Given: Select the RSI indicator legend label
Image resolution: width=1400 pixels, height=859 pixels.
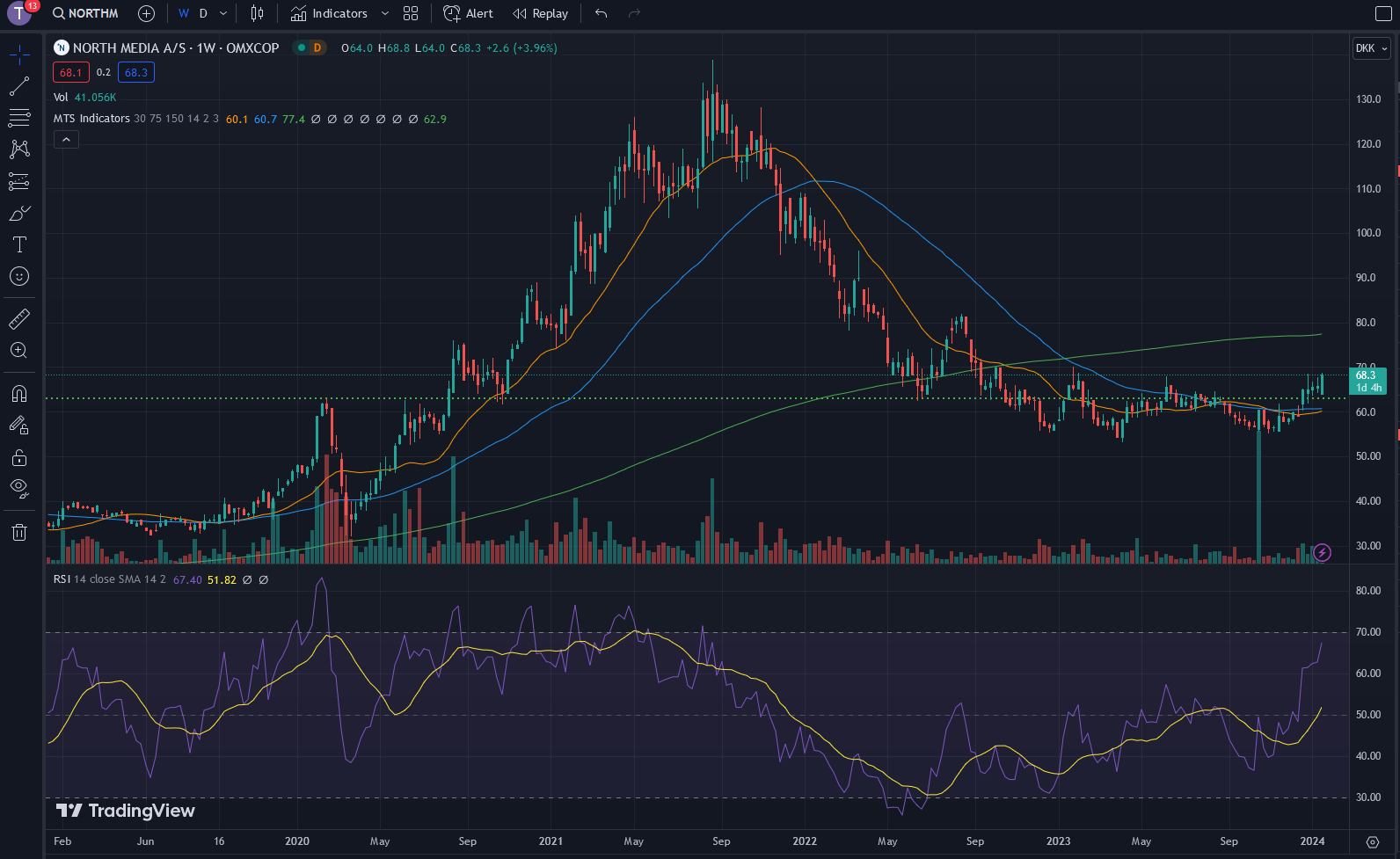Looking at the screenshot, I should point(62,579).
